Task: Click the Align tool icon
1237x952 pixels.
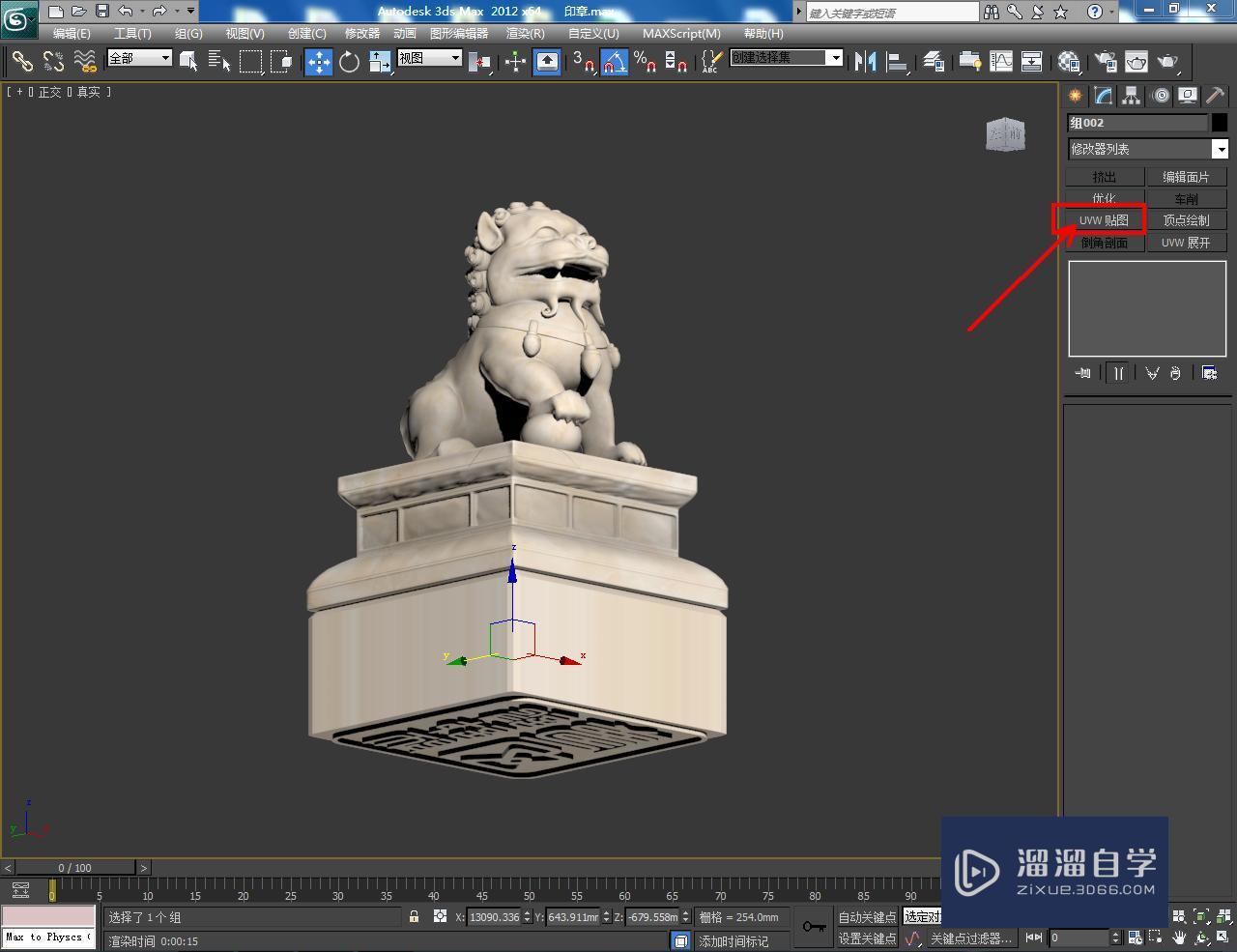Action: pyautogui.click(x=898, y=62)
